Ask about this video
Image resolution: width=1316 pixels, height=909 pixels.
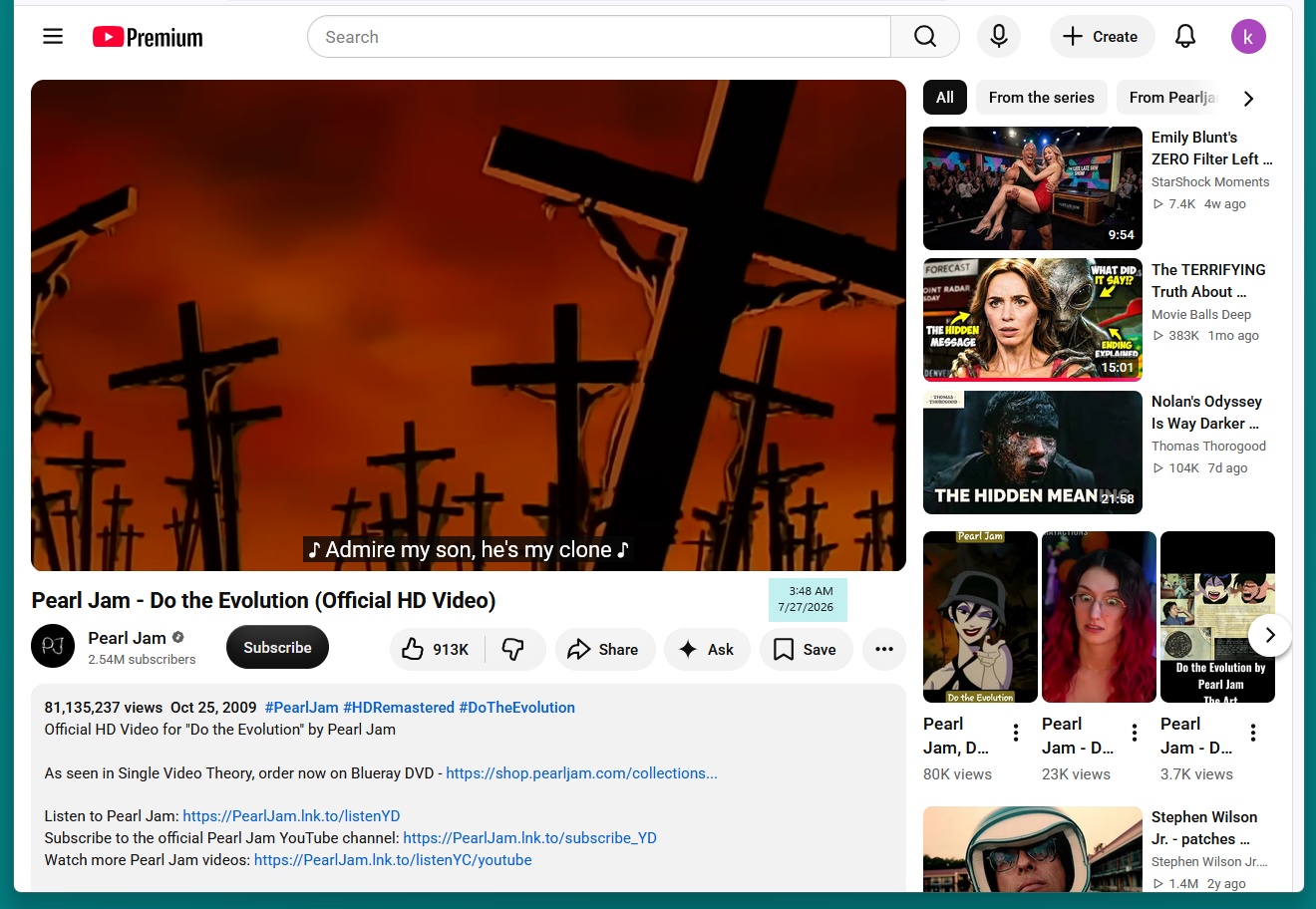pyautogui.click(x=707, y=649)
